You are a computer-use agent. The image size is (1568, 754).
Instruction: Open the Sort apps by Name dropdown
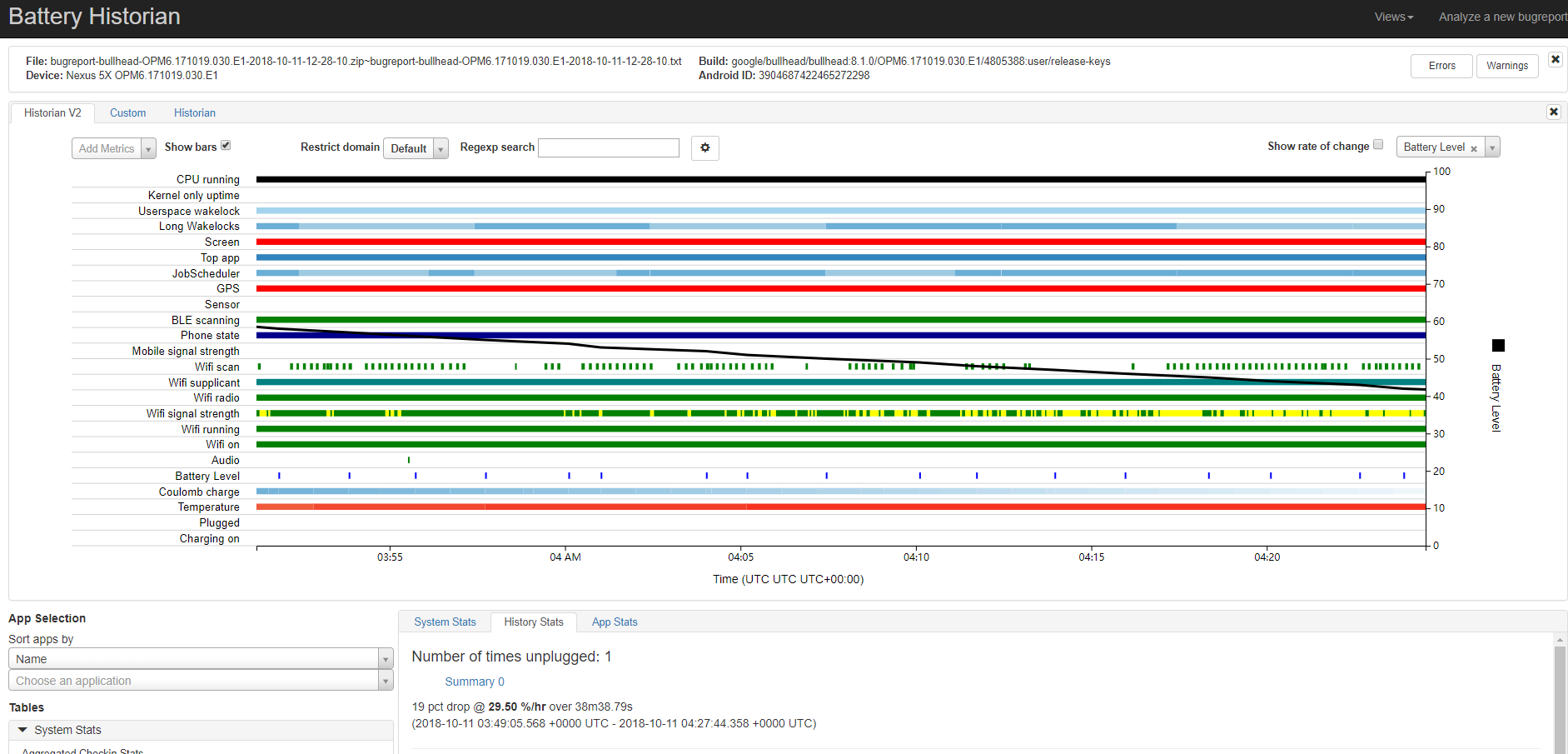201,658
